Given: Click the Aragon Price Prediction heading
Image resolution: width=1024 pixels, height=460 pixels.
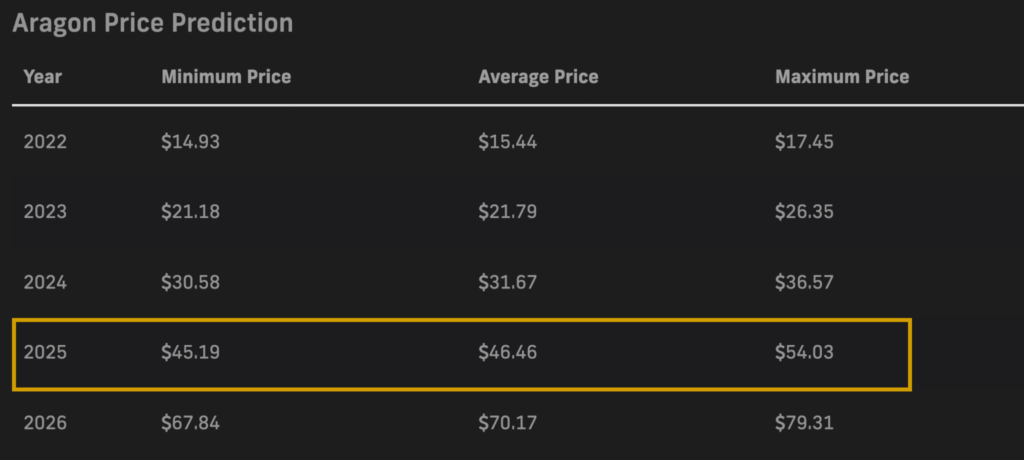Looking at the screenshot, I should [x=152, y=24].
